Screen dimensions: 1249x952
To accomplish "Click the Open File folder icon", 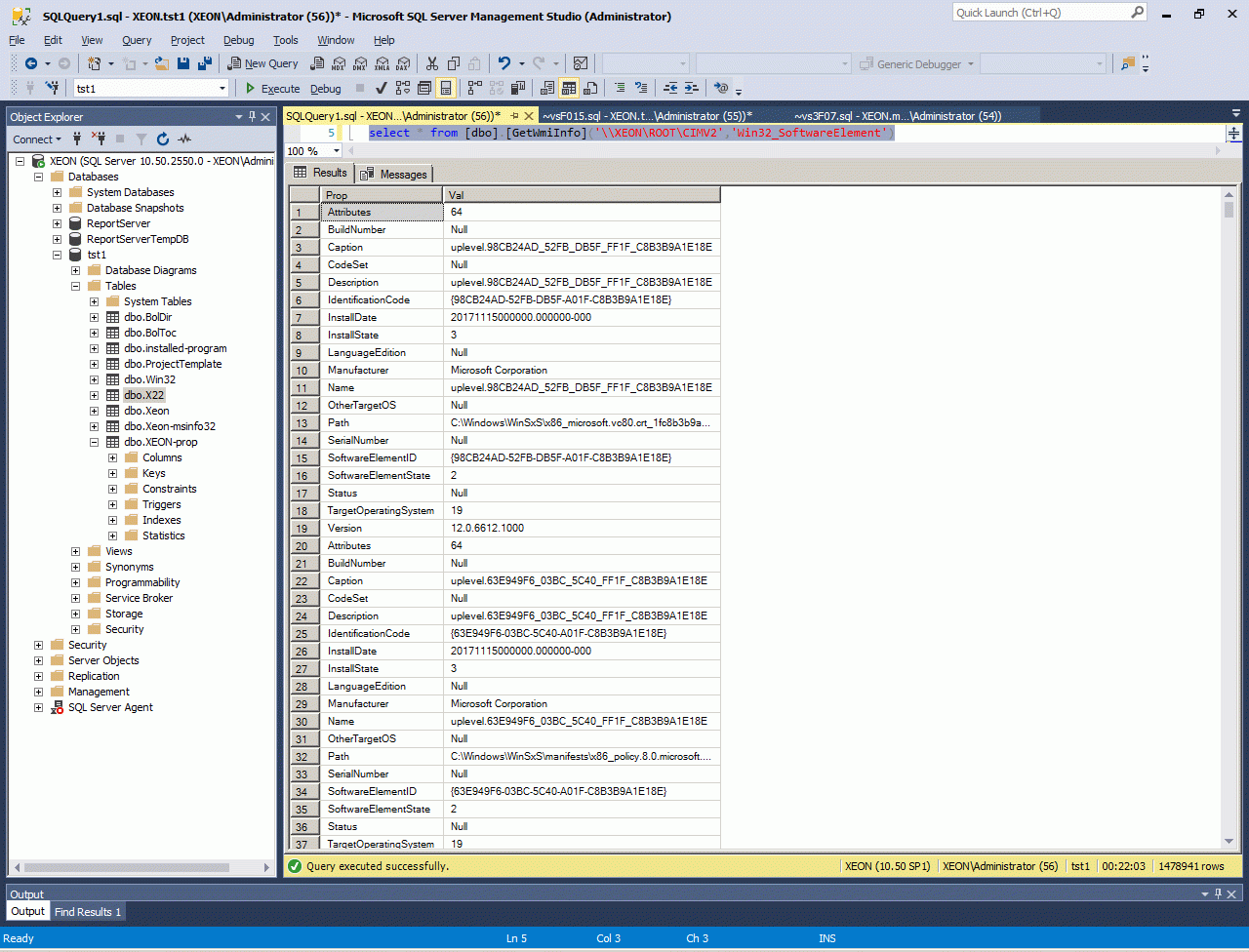I will tap(162, 63).
